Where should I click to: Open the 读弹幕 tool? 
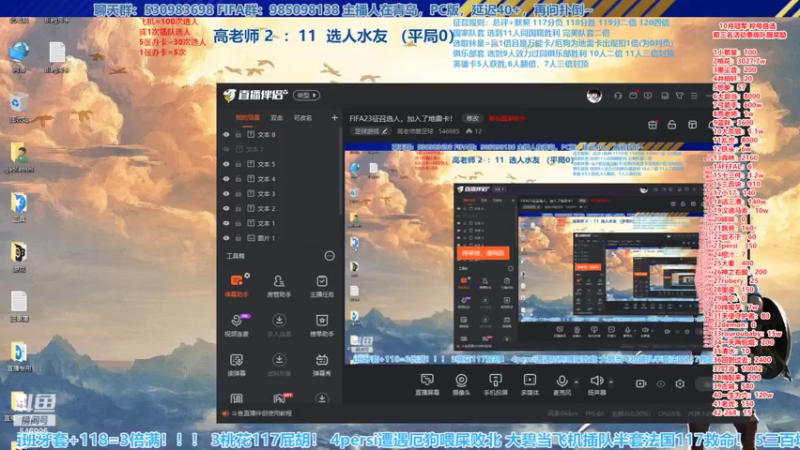coord(237,364)
